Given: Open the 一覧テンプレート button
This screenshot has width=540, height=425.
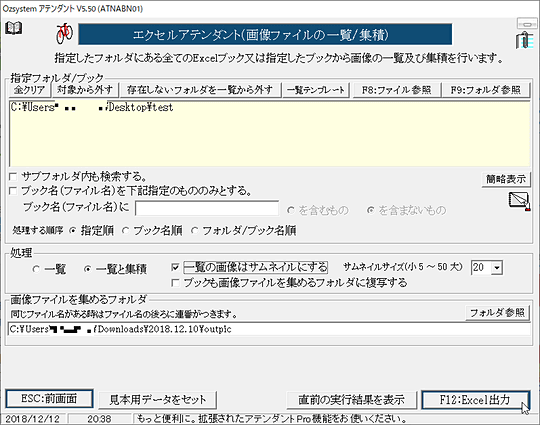Looking at the screenshot, I should [x=316, y=90].
